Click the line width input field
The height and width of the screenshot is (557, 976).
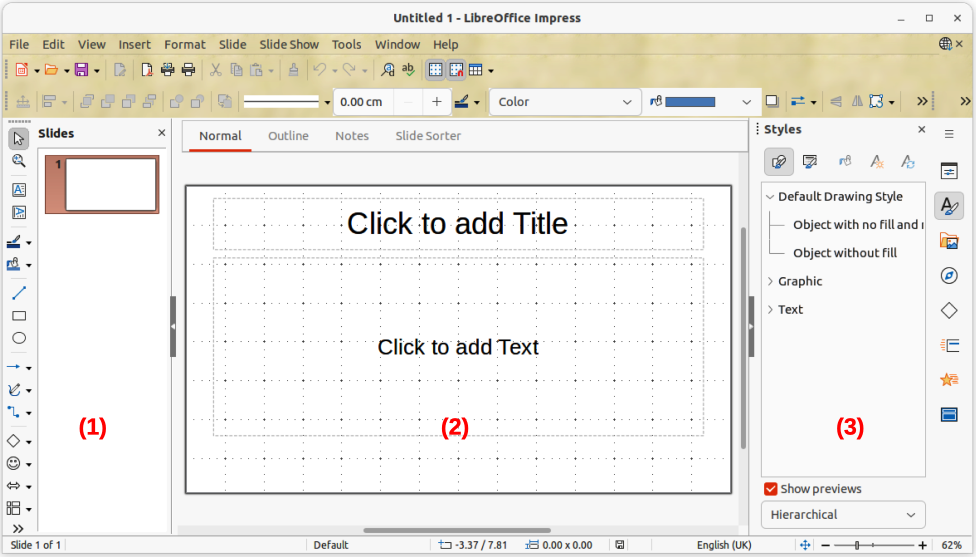pyautogui.click(x=365, y=102)
